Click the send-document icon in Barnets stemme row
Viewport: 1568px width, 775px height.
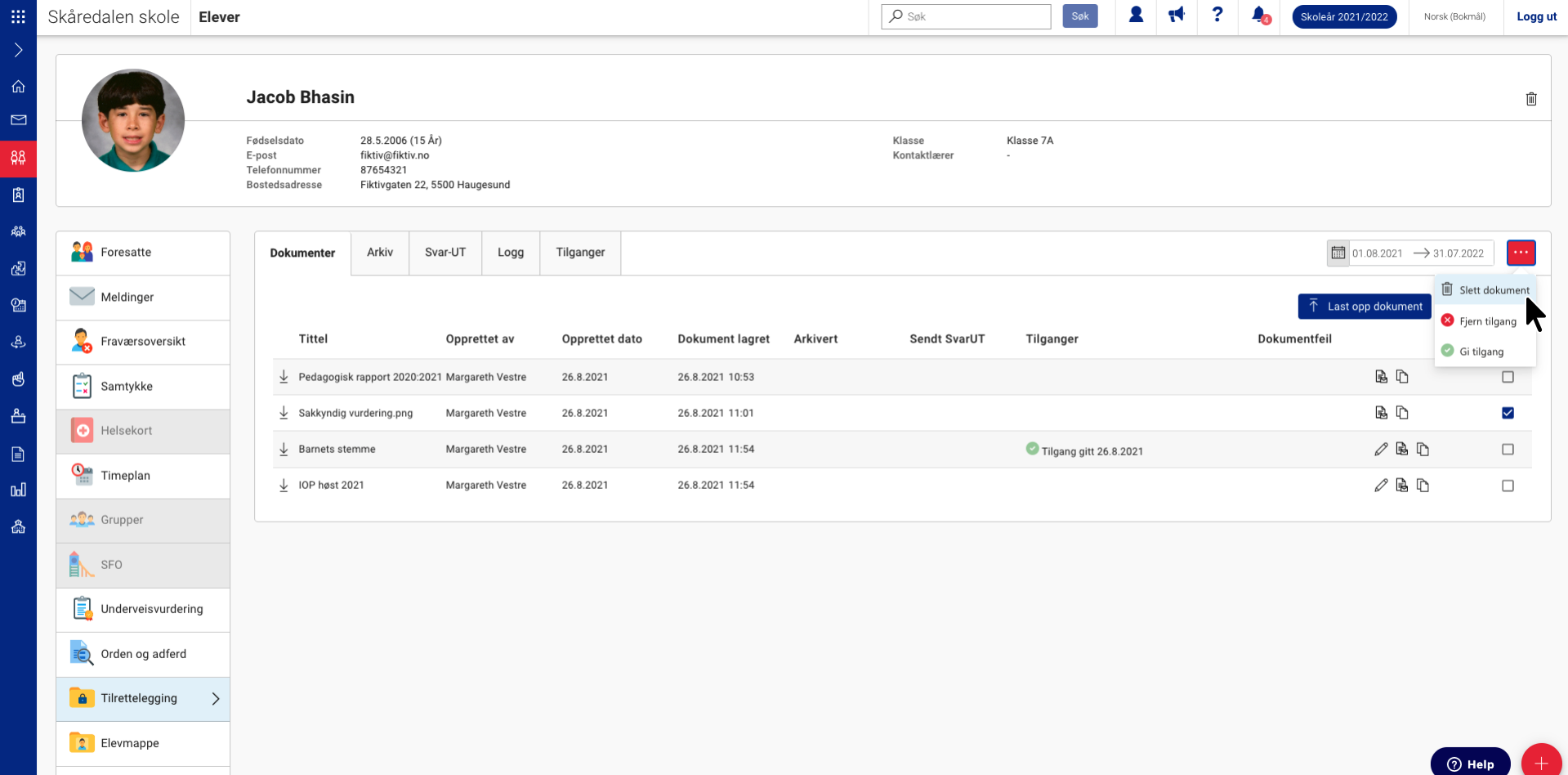tap(1402, 449)
